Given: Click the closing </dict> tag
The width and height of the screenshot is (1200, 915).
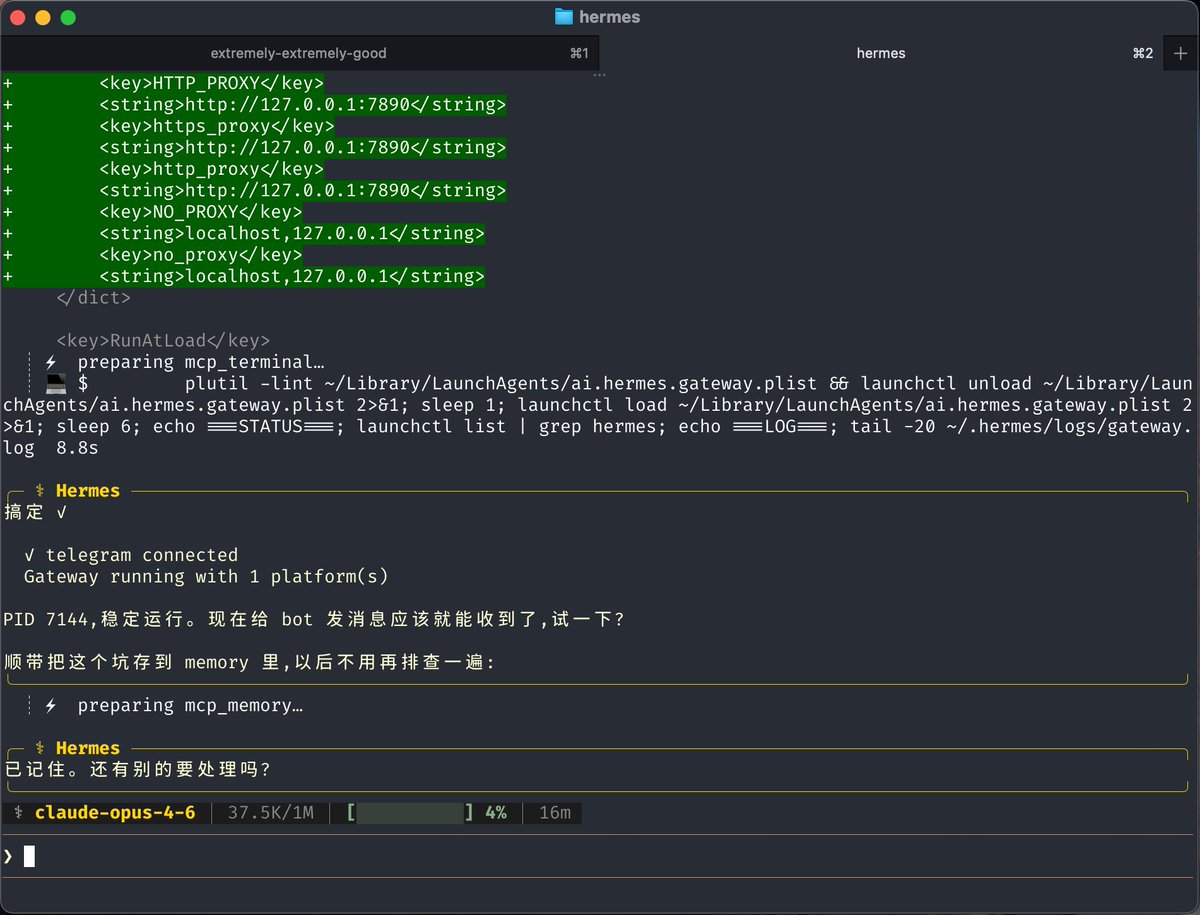Looking at the screenshot, I should point(93,298).
